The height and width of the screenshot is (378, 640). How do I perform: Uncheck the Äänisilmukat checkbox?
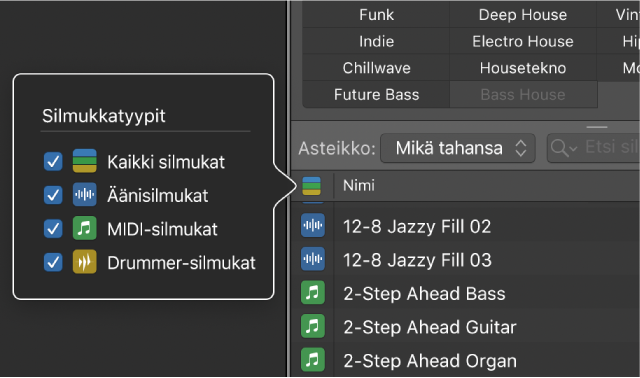53,195
